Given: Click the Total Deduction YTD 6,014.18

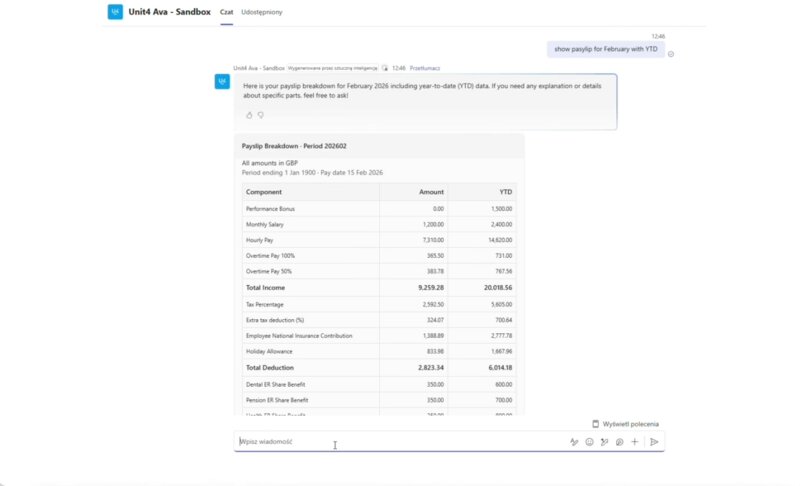Looking at the screenshot, I should point(500,368).
